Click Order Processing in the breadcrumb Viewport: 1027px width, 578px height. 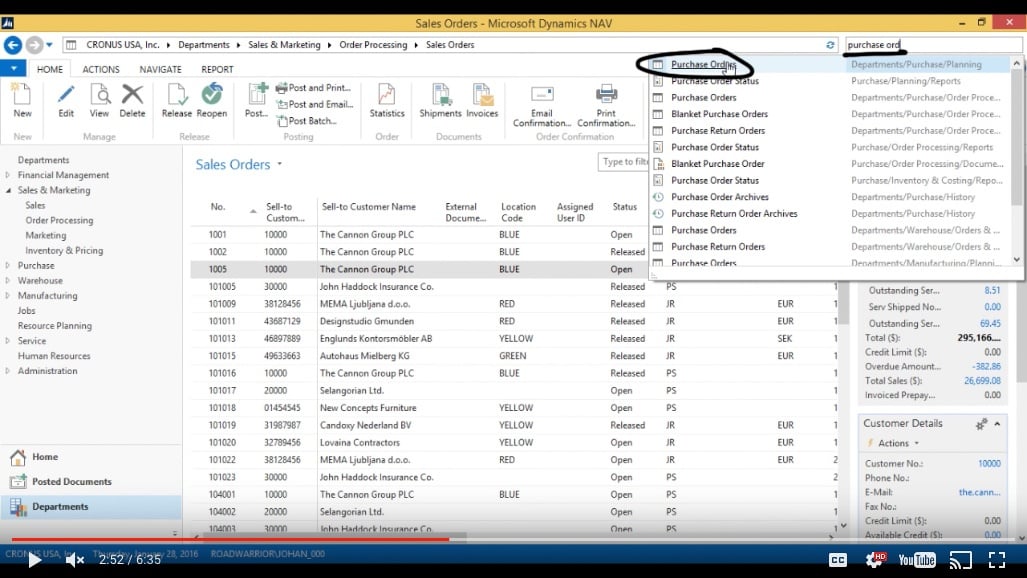coord(373,45)
